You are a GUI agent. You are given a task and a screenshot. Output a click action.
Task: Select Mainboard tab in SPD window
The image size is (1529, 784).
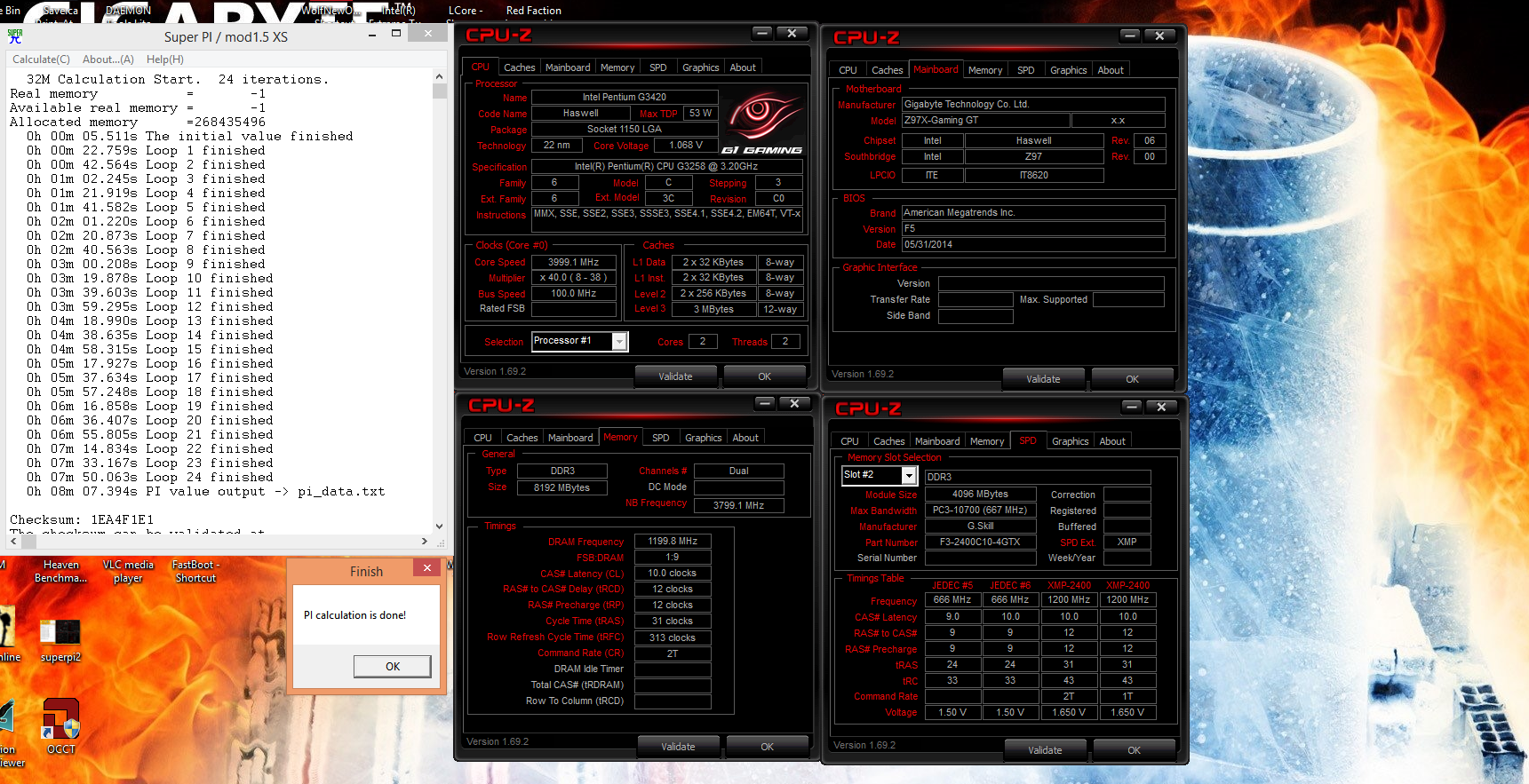[937, 441]
